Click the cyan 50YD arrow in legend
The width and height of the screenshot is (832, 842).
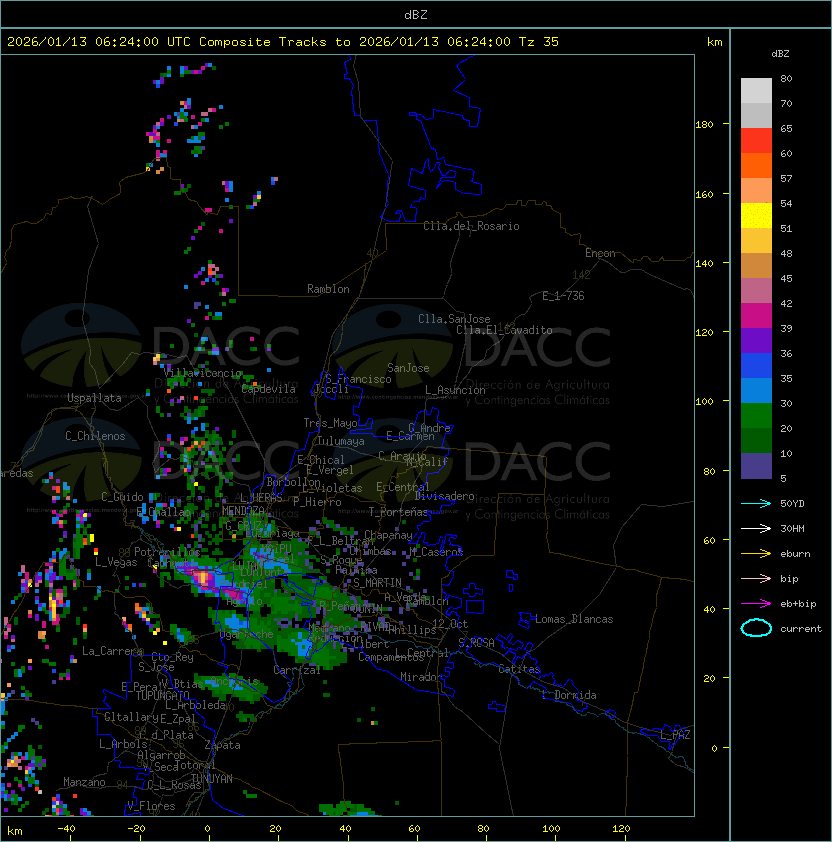756,503
